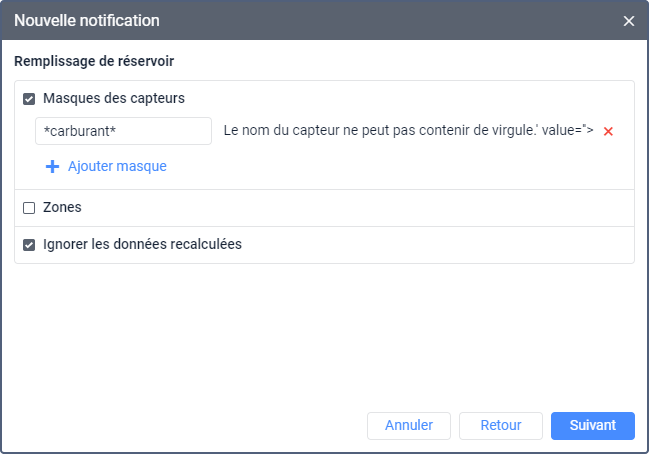Viewport: 649px width, 454px height.
Task: Close the Nouvelle notification dialog
Action: pyautogui.click(x=629, y=21)
